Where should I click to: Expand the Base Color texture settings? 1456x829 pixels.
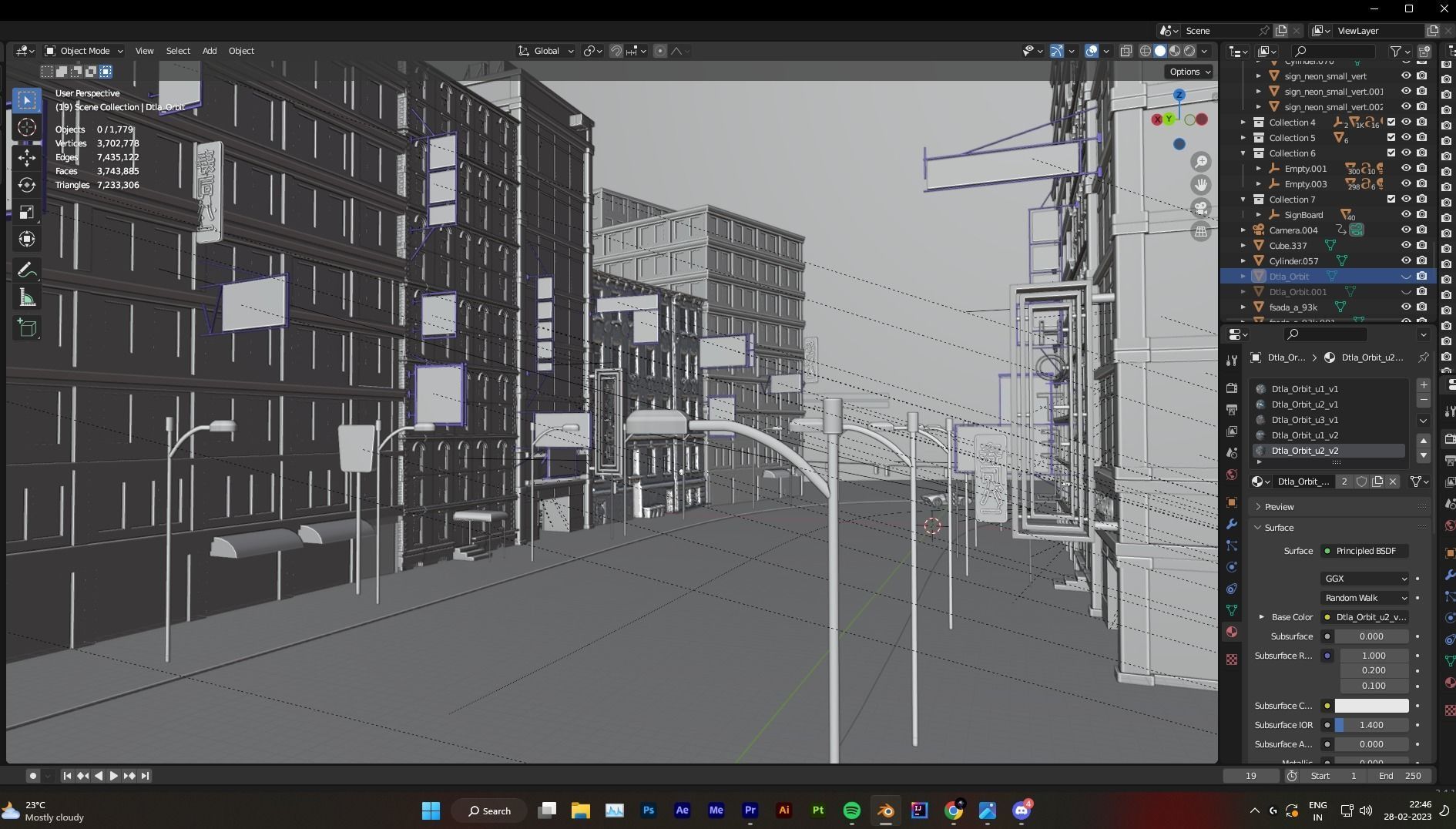[1261, 617]
